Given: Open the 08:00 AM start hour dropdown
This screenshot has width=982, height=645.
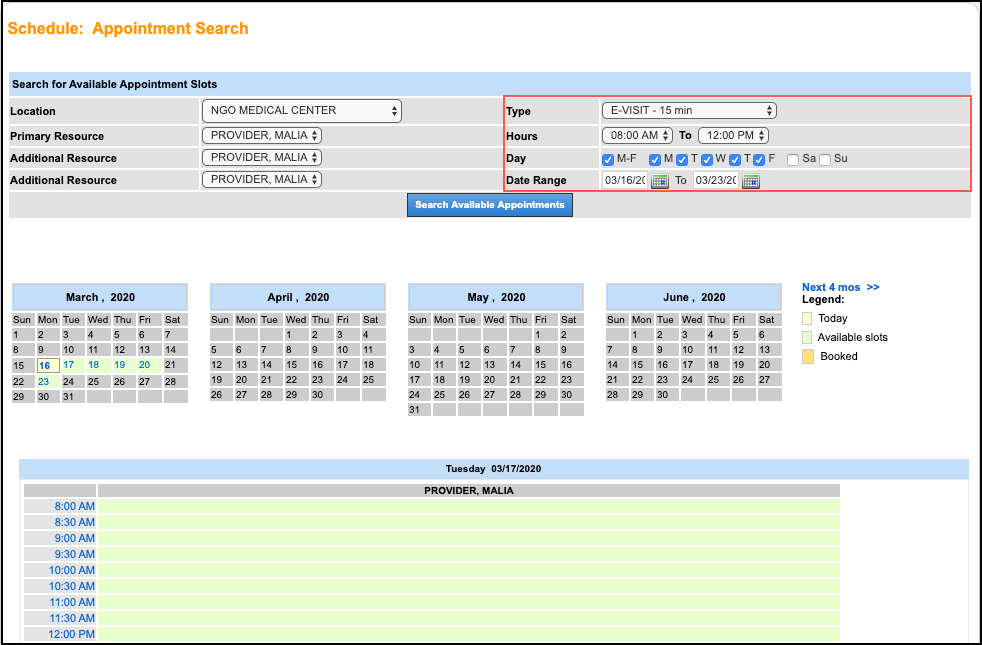Looking at the screenshot, I should point(637,135).
